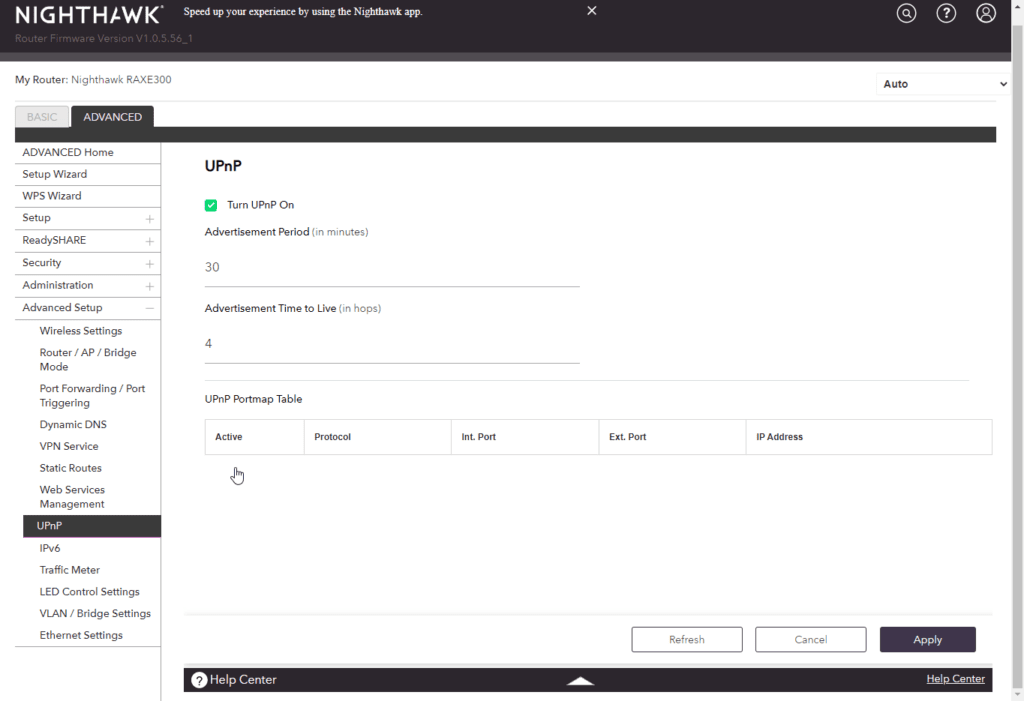Image resolution: width=1024 pixels, height=701 pixels.
Task: Open Traffic Meter in the sidebar
Action: tap(69, 570)
